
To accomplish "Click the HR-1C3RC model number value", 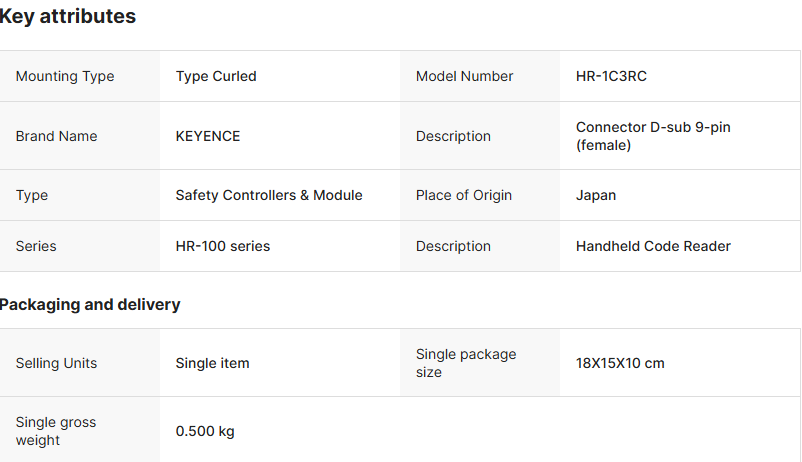I will coord(611,76).
